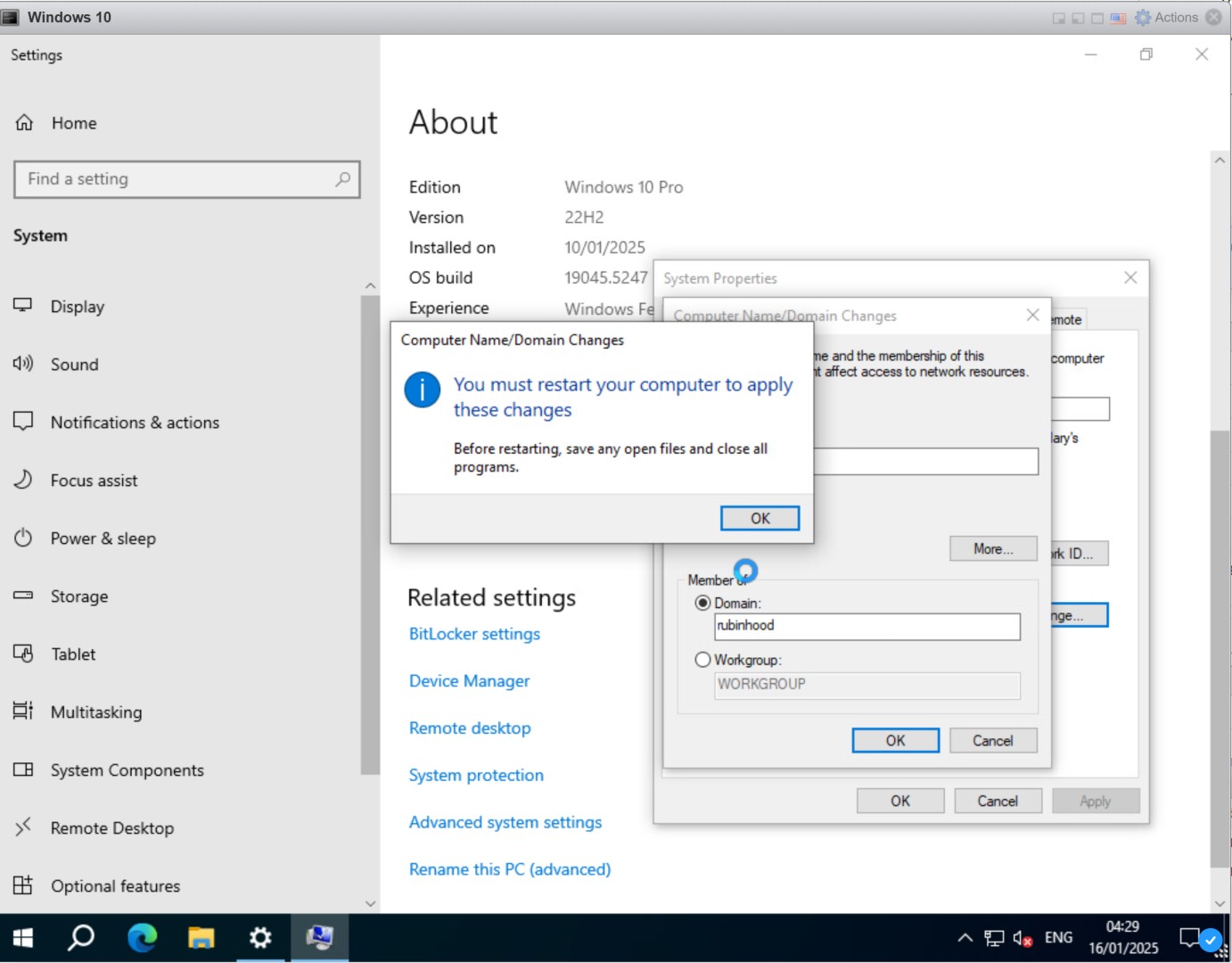Click into Find a setting box
Viewport: 1232px width, 963px height.
coord(187,179)
